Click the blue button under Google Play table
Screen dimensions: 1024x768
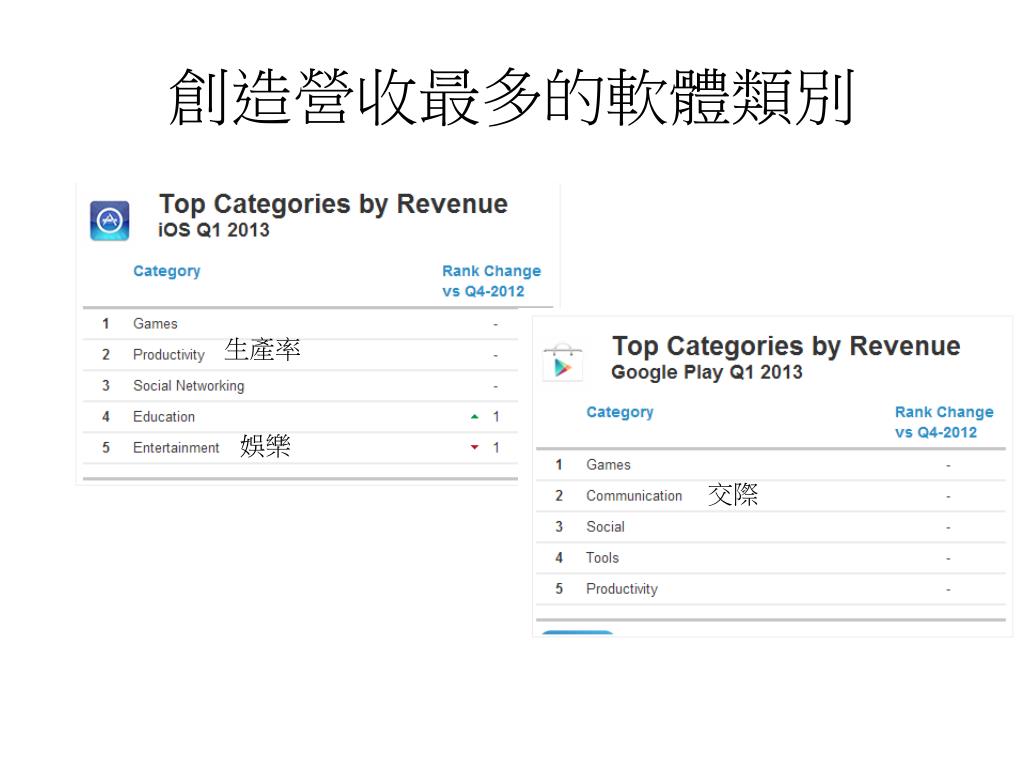click(577, 632)
